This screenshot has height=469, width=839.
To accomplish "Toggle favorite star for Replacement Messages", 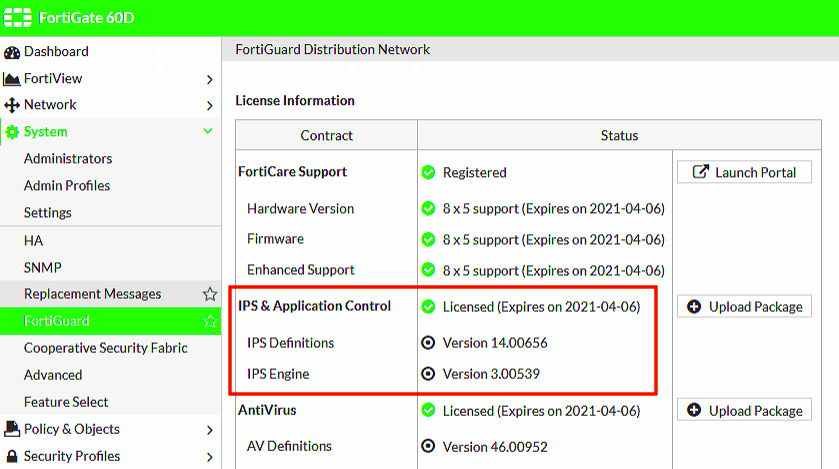I will point(210,294).
